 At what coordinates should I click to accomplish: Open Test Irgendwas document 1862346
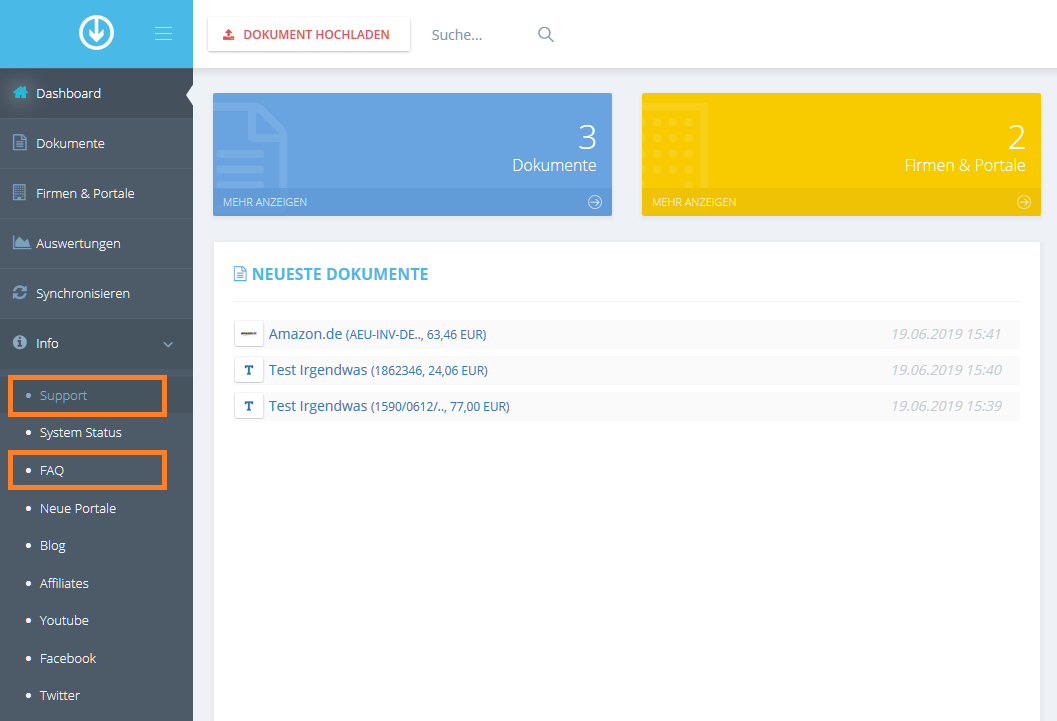click(378, 370)
